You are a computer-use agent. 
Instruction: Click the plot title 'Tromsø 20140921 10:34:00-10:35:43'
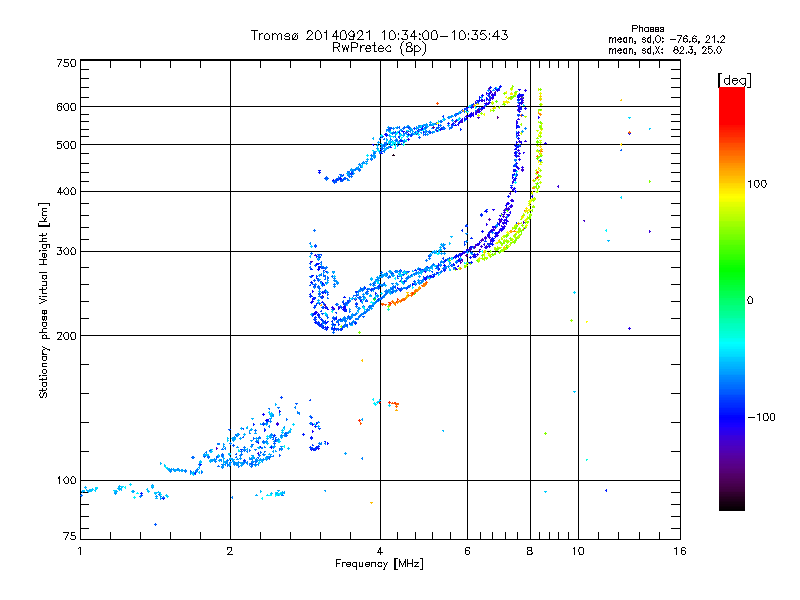pos(379,35)
